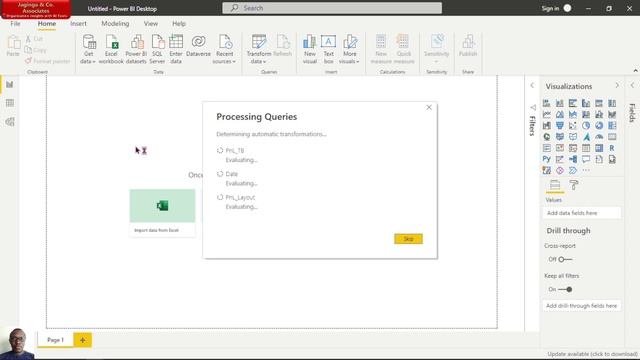
Task: Click the SQL Server ribbon button
Action: (x=157, y=49)
